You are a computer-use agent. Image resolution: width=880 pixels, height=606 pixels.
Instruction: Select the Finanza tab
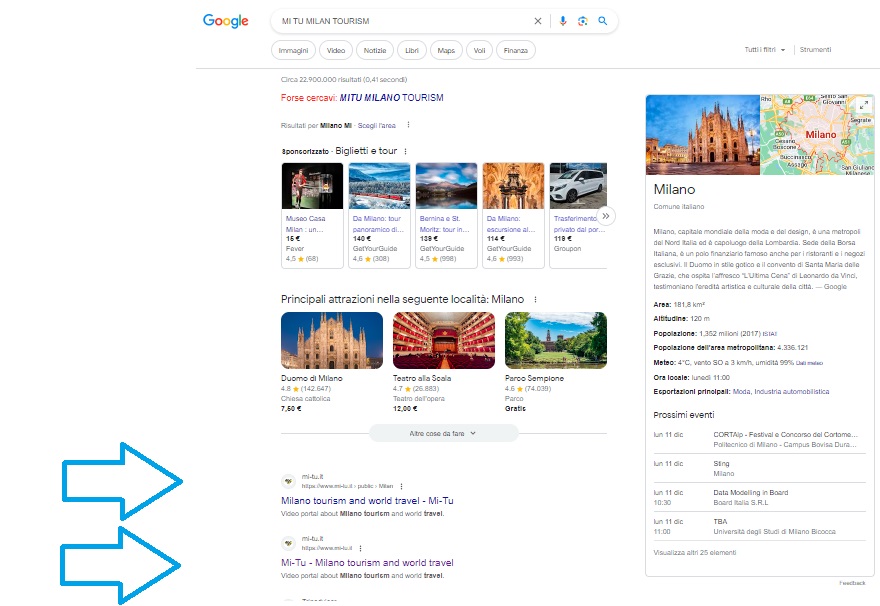[x=516, y=50]
